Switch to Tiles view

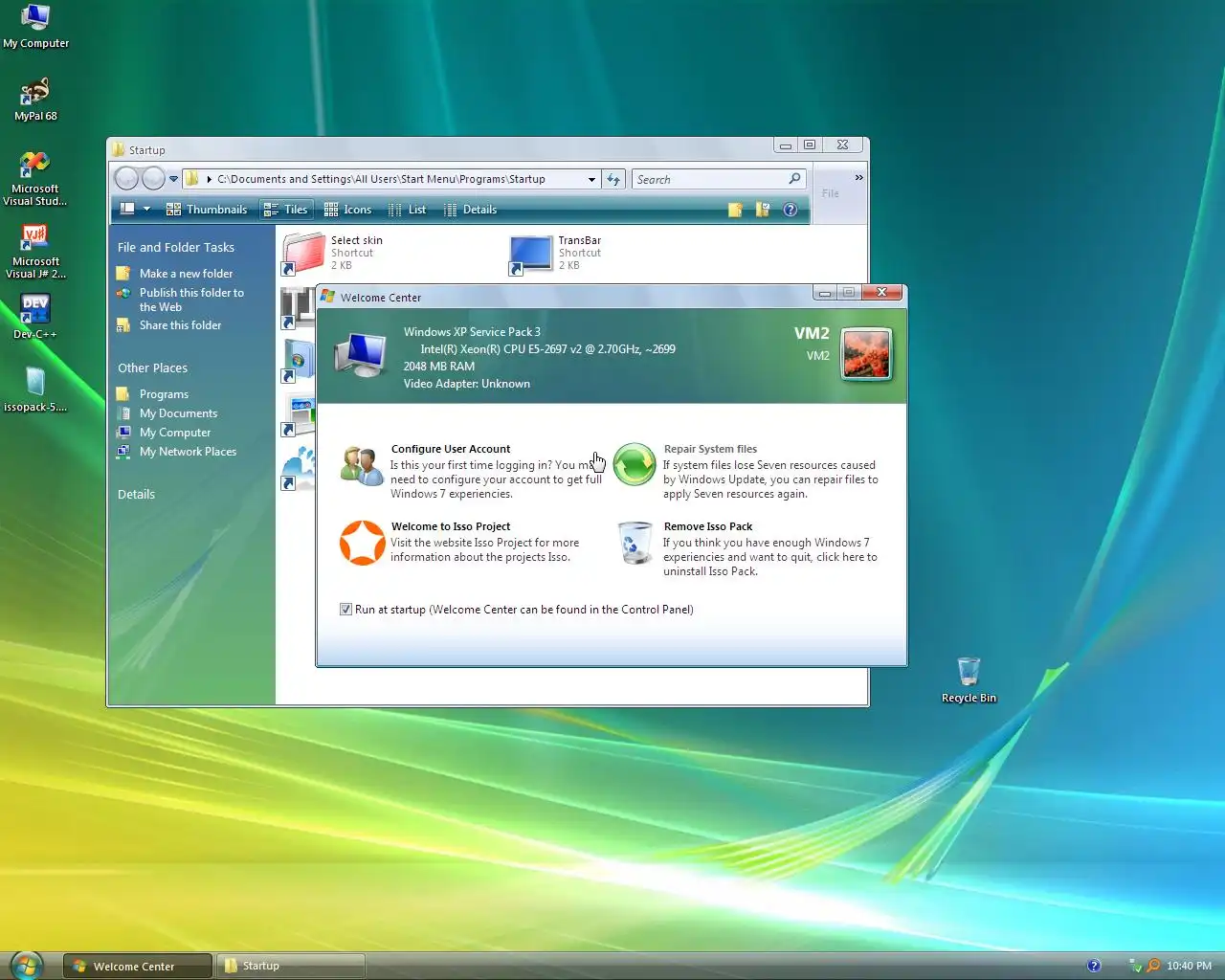point(286,210)
